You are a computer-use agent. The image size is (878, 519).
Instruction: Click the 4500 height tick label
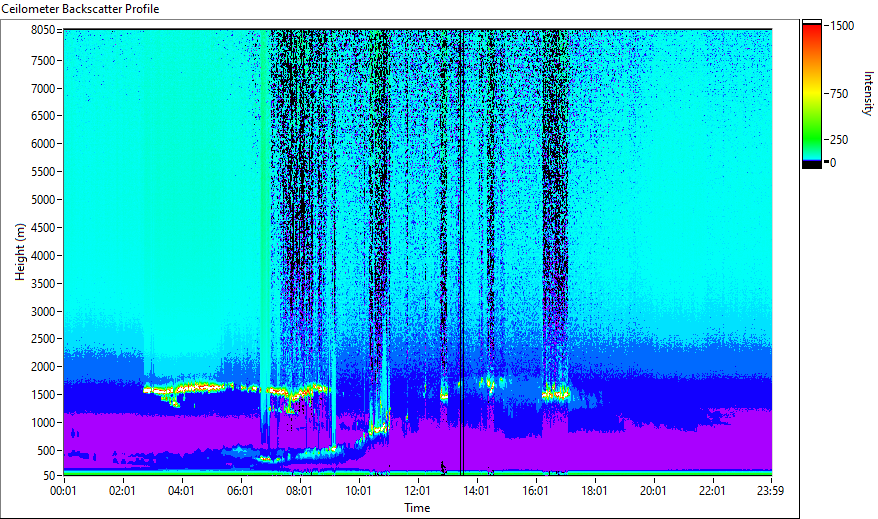(x=43, y=228)
